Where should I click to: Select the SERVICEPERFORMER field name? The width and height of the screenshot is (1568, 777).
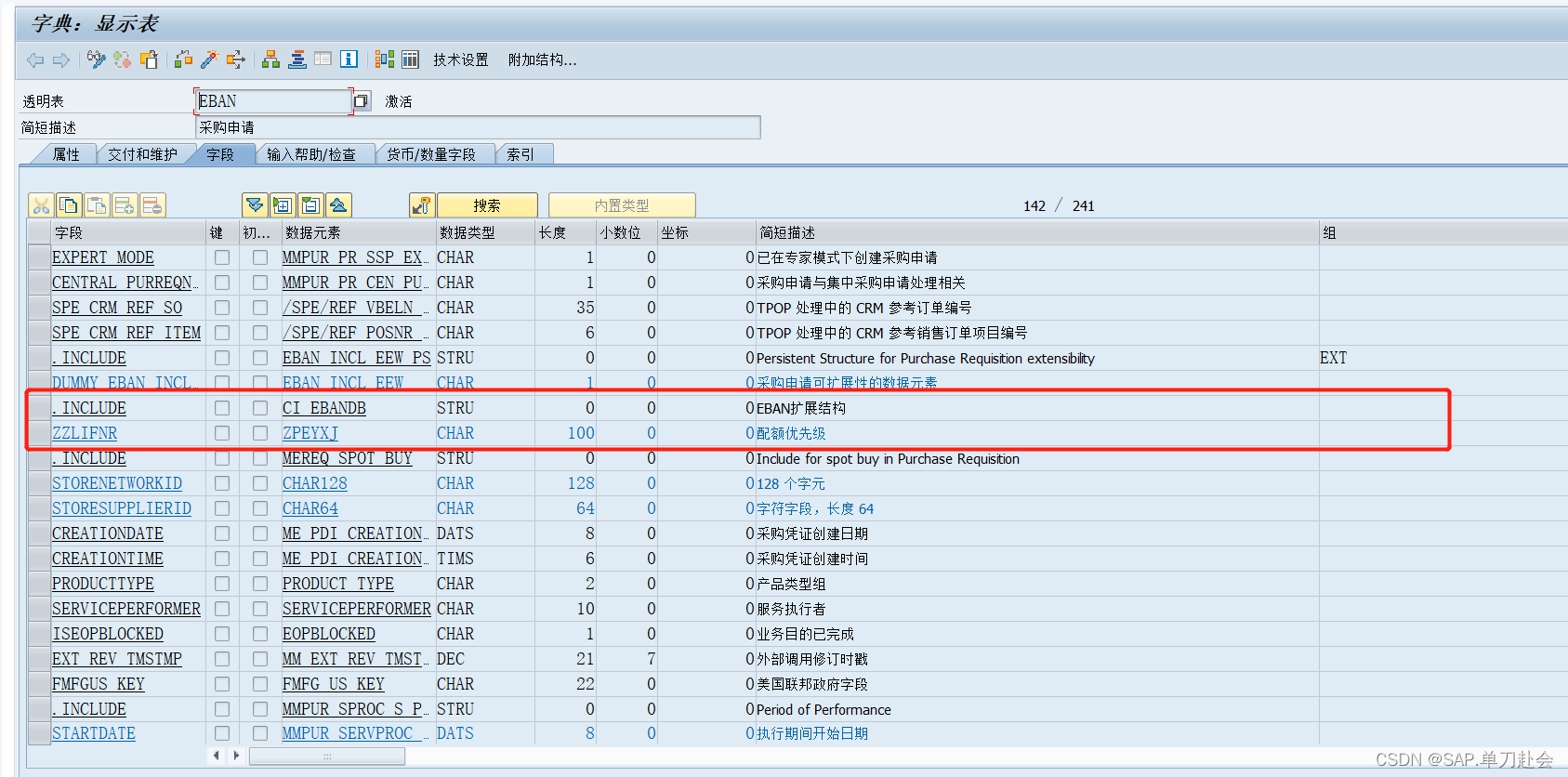tap(126, 609)
